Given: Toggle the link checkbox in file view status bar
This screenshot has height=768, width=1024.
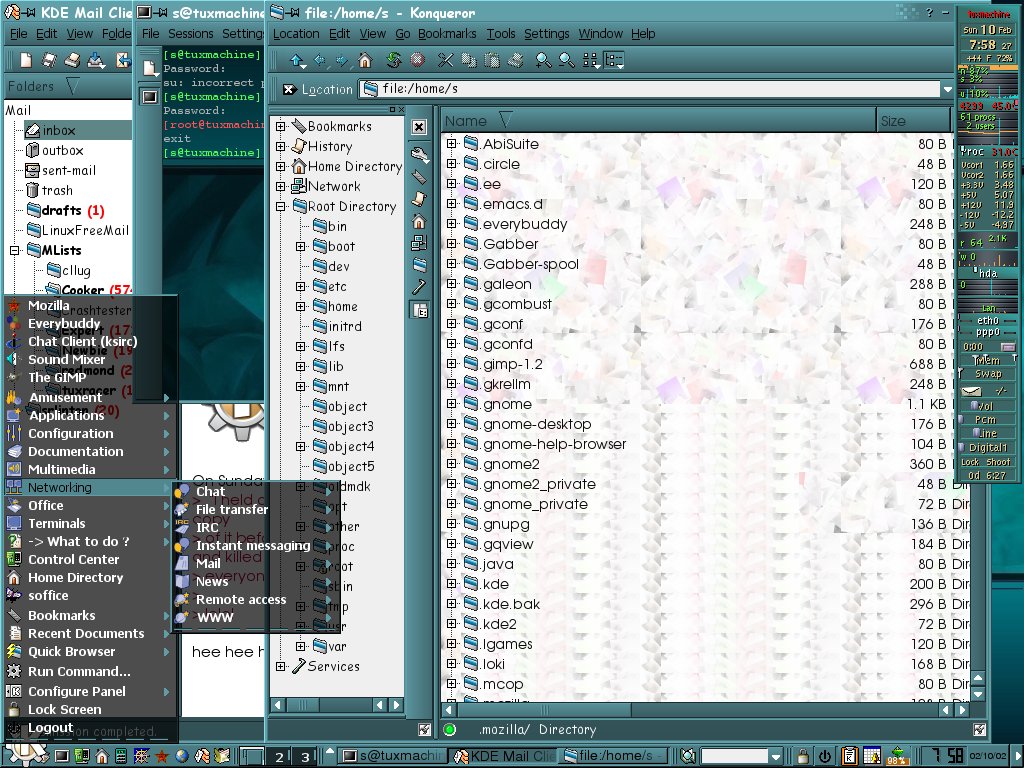Looking at the screenshot, I should 979,729.
